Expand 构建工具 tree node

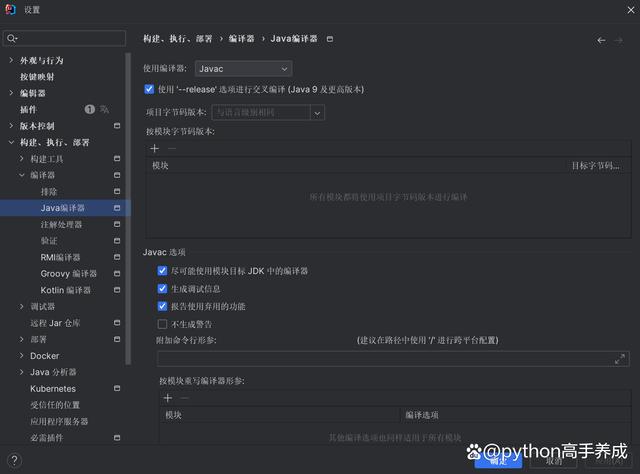pyautogui.click(x=22, y=158)
